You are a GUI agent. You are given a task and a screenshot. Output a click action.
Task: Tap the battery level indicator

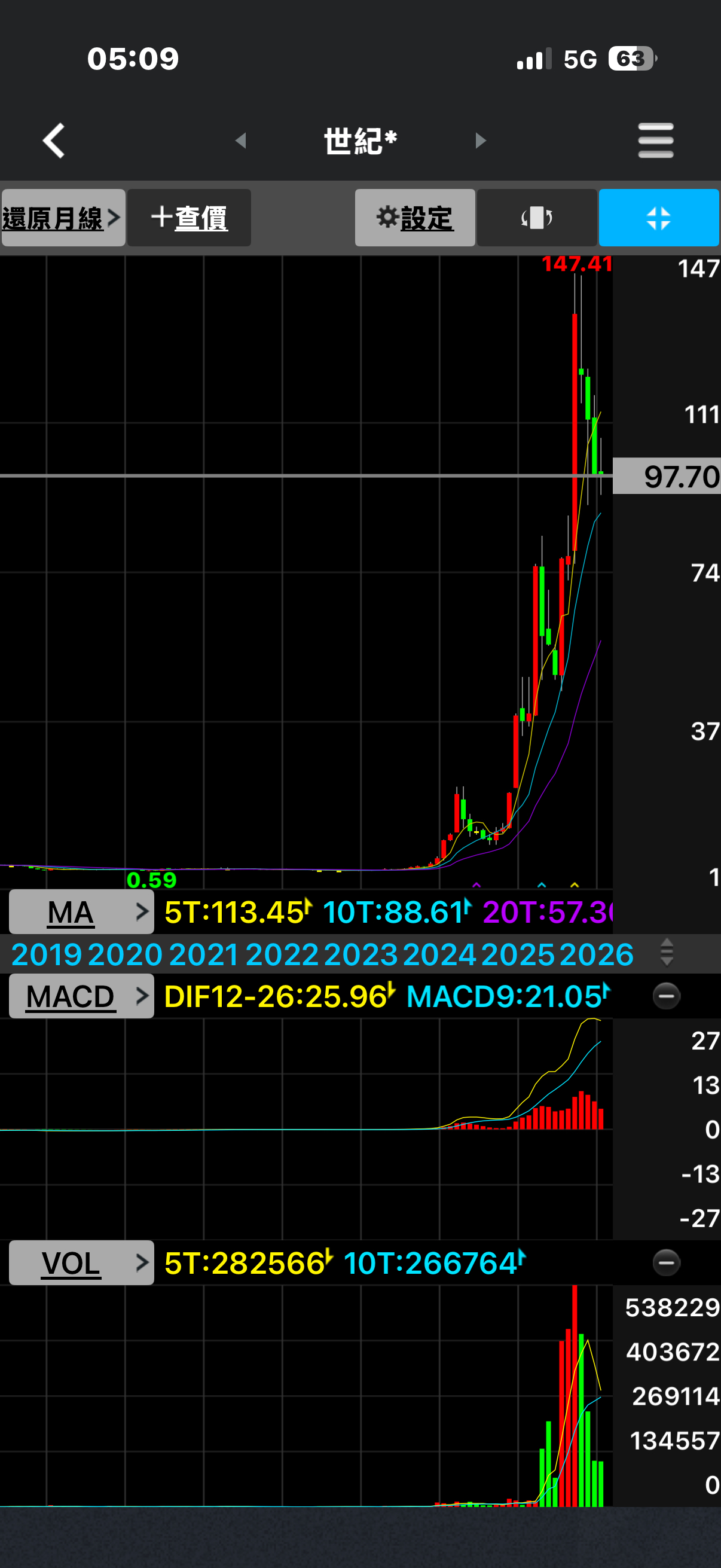coord(633,59)
